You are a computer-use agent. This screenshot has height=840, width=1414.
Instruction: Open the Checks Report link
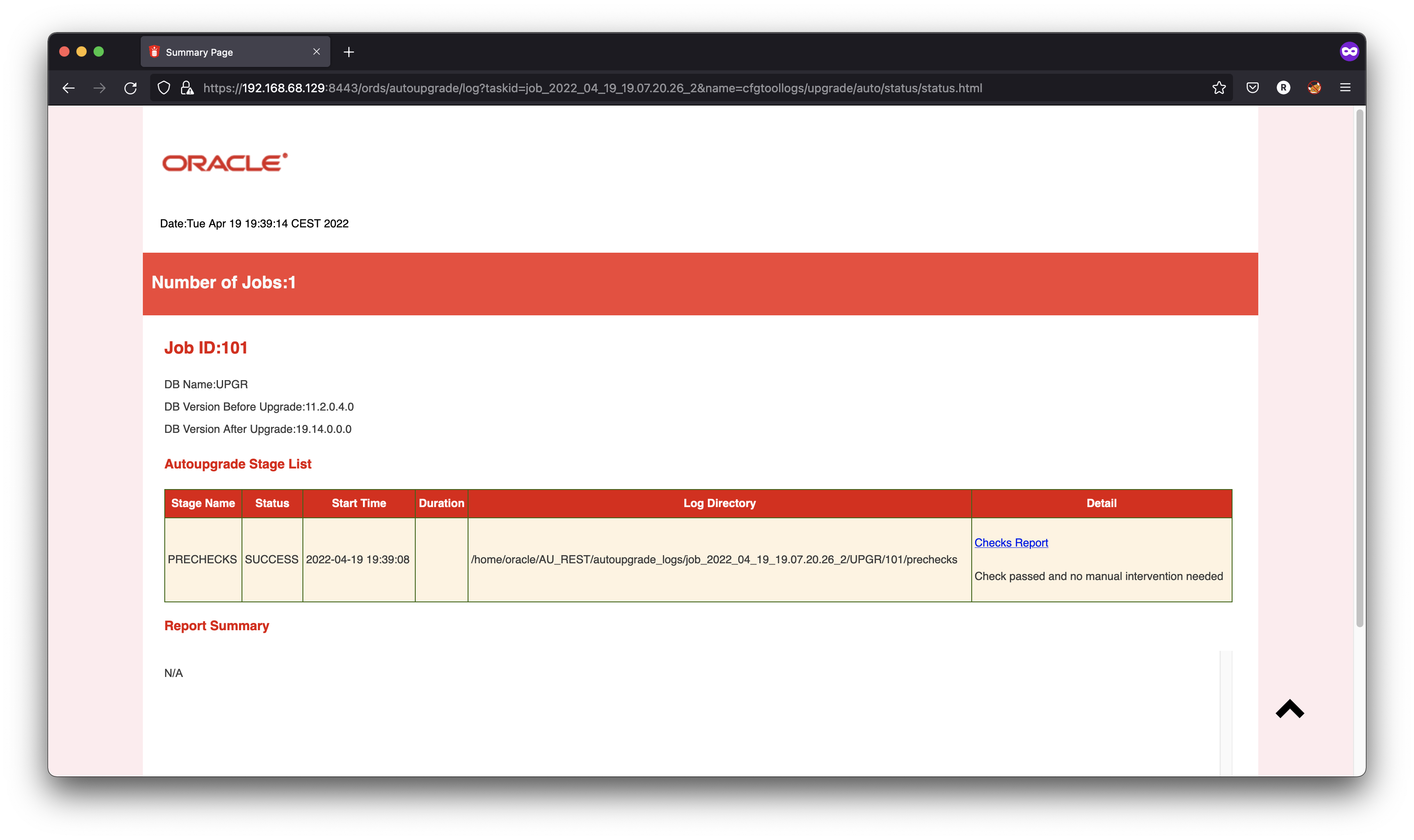[x=1011, y=542]
